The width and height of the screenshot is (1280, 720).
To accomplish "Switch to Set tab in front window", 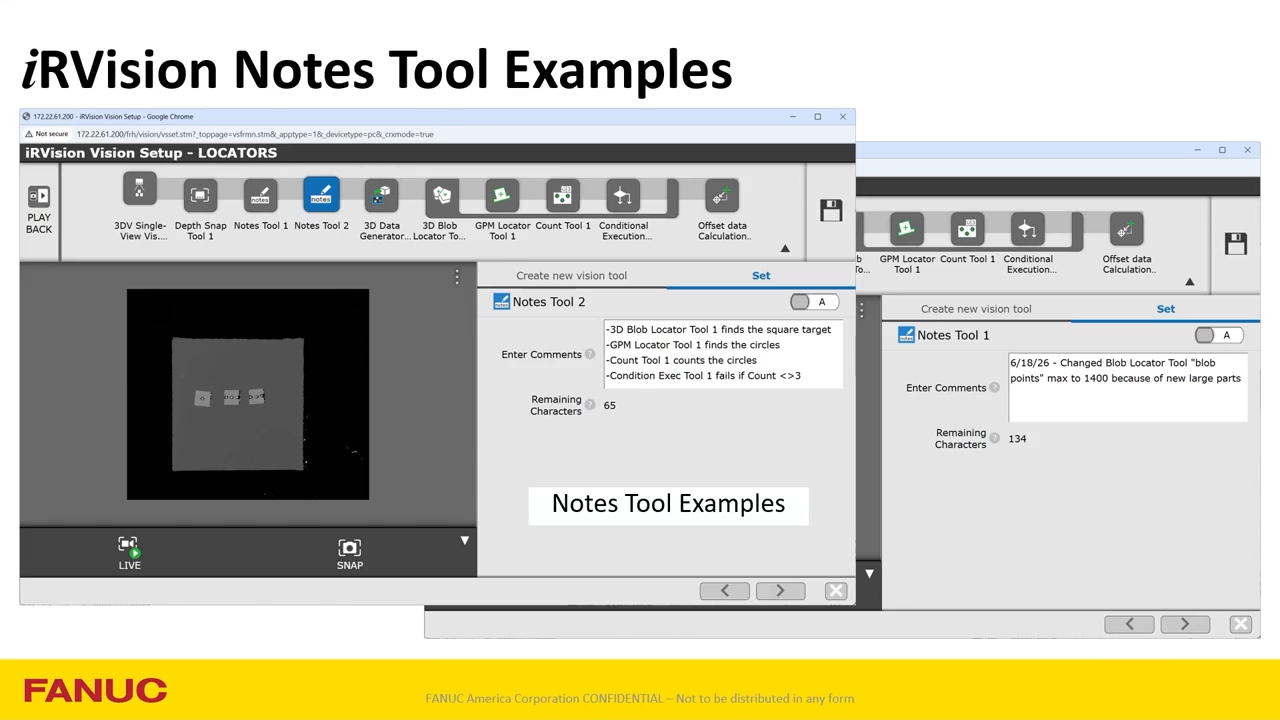I will click(761, 276).
